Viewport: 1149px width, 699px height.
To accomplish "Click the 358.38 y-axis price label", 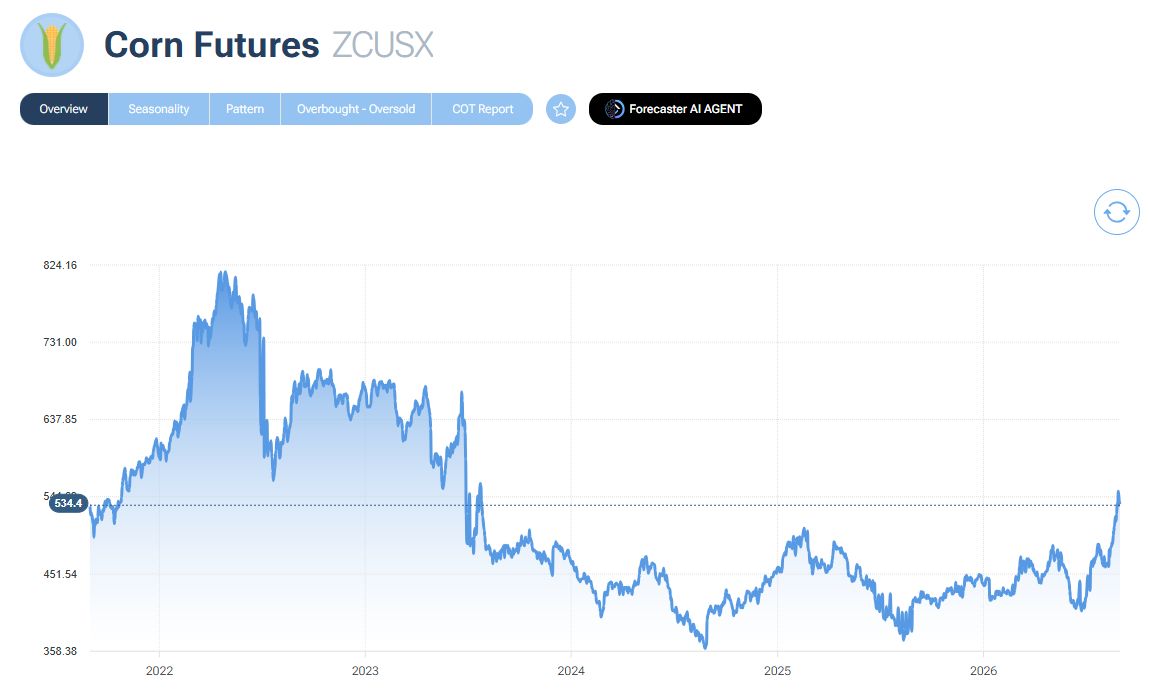I will [60, 651].
